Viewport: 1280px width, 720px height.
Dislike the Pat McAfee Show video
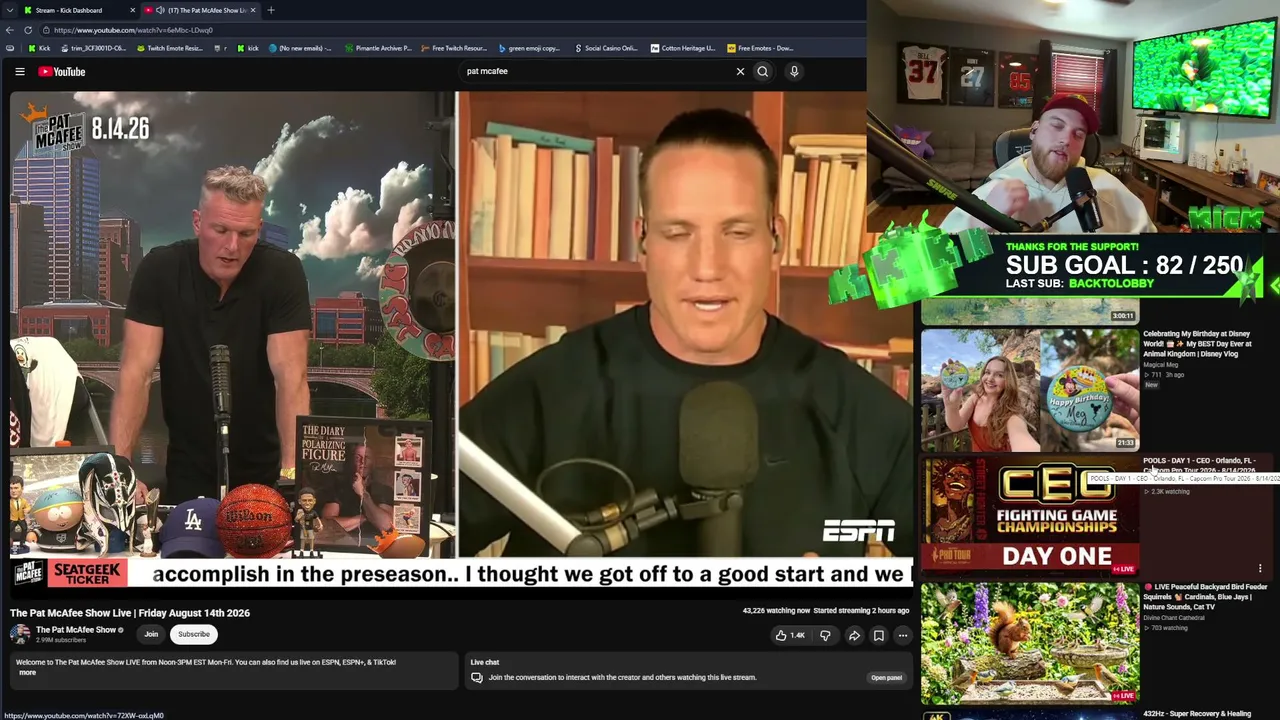coord(825,635)
